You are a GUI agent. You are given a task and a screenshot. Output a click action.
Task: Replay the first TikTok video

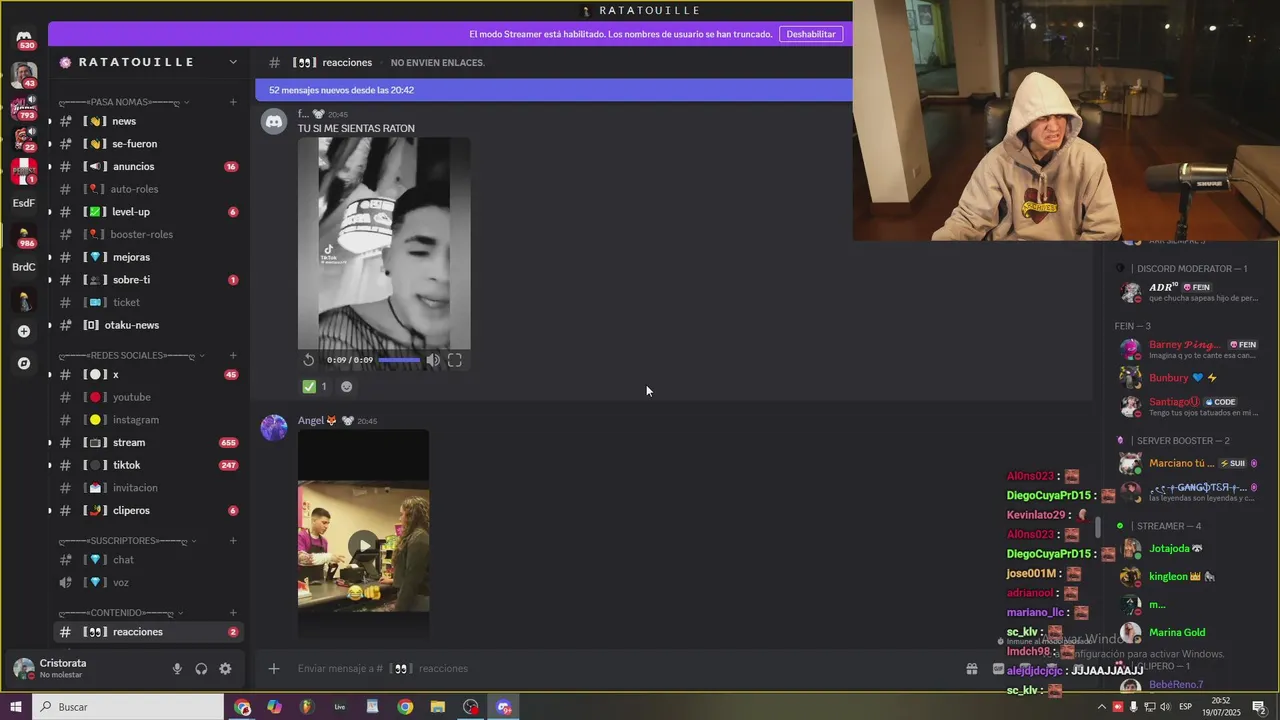pyautogui.click(x=309, y=360)
